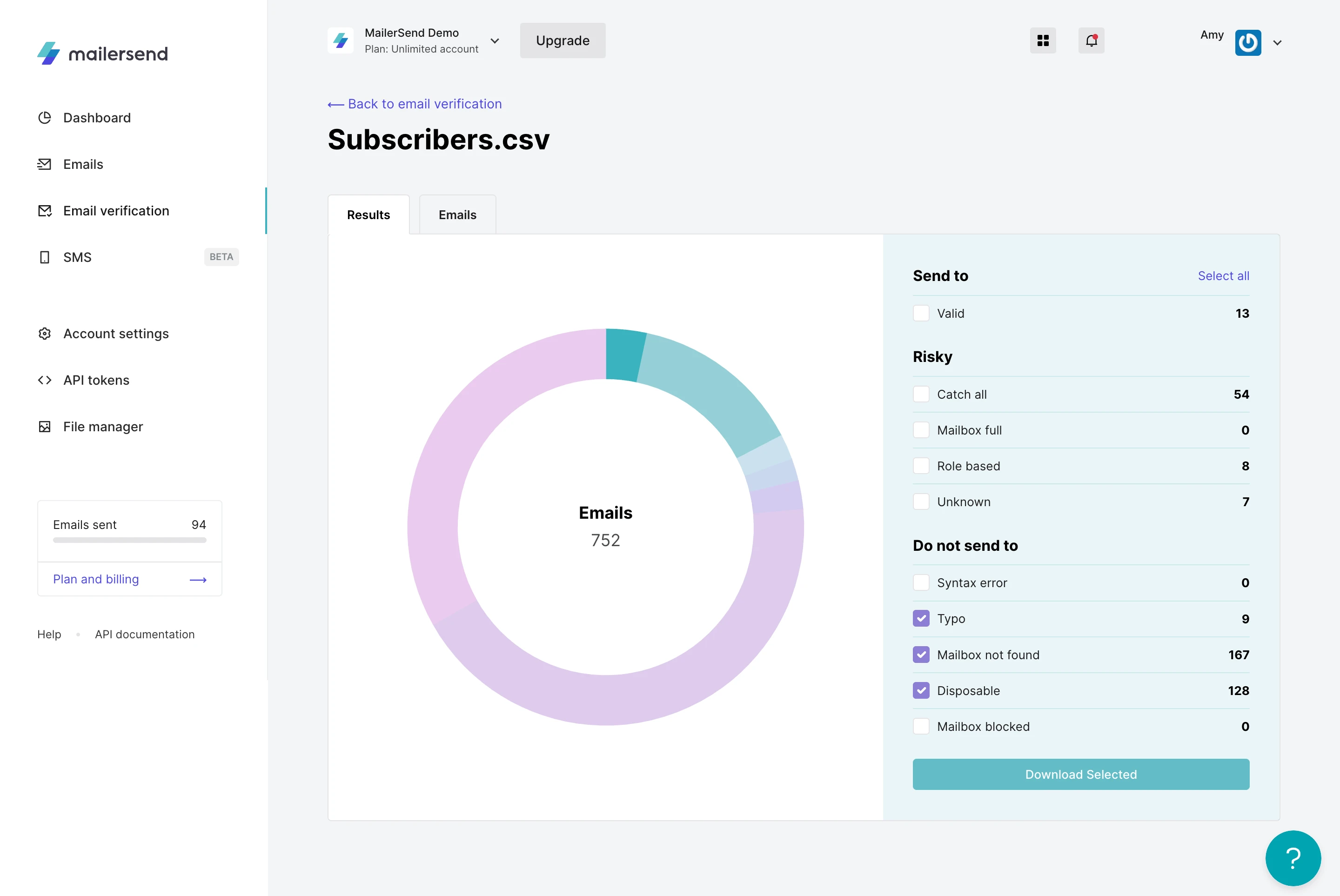Expand the MailerSend Demo account dropdown

click(x=495, y=41)
